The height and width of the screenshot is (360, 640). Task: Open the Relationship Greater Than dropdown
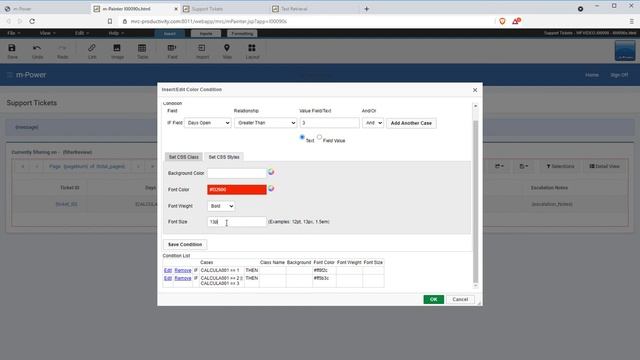pos(265,123)
